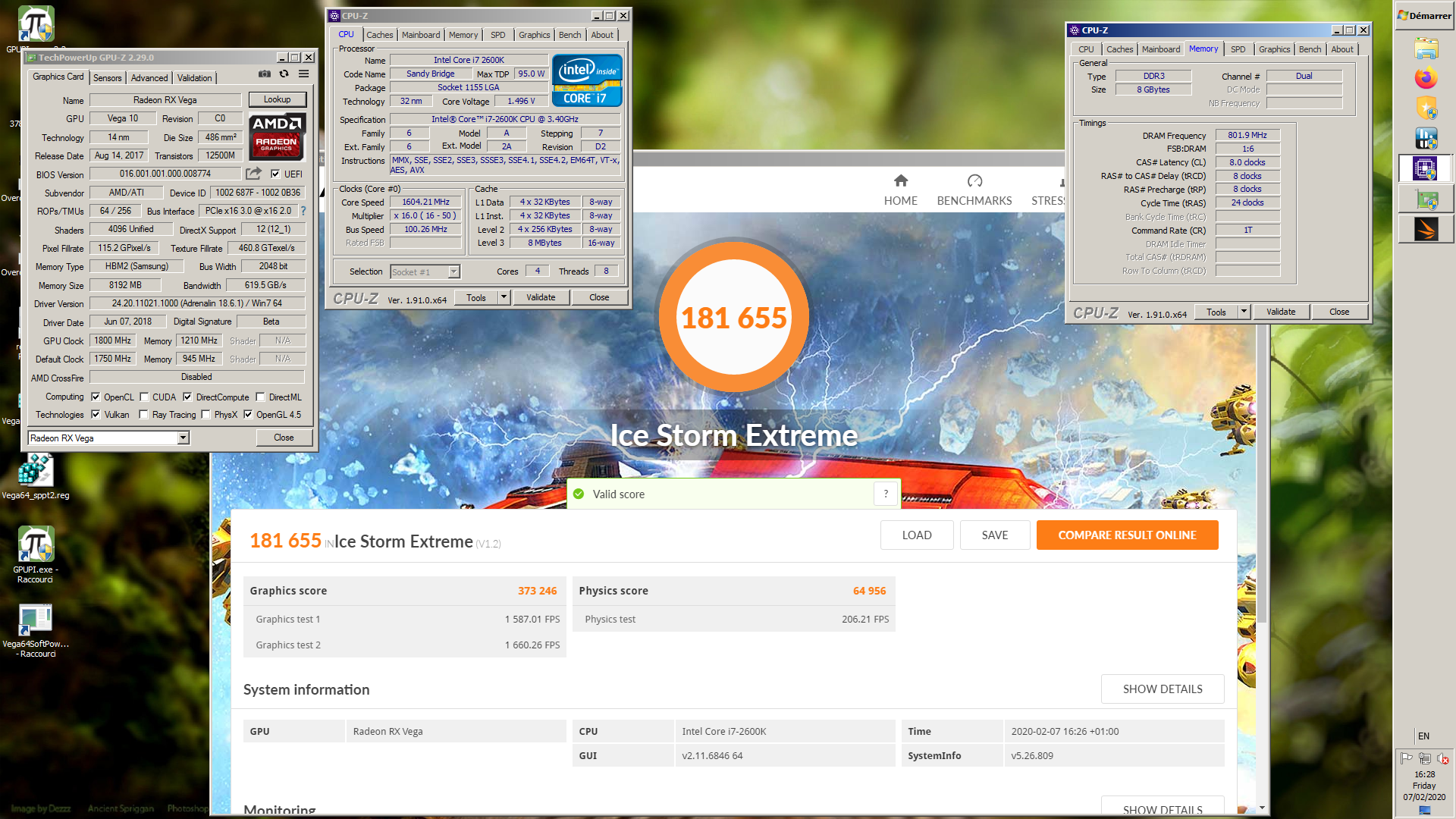Click the EN language indicator
The image size is (1456, 819).
(x=1423, y=736)
